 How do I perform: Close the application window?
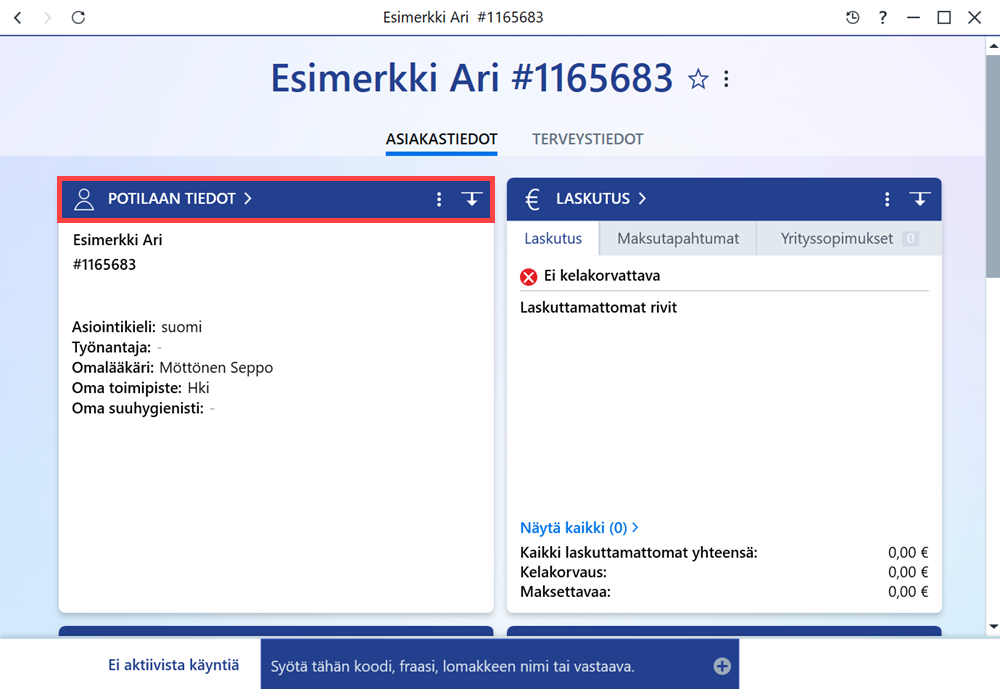tap(974, 17)
